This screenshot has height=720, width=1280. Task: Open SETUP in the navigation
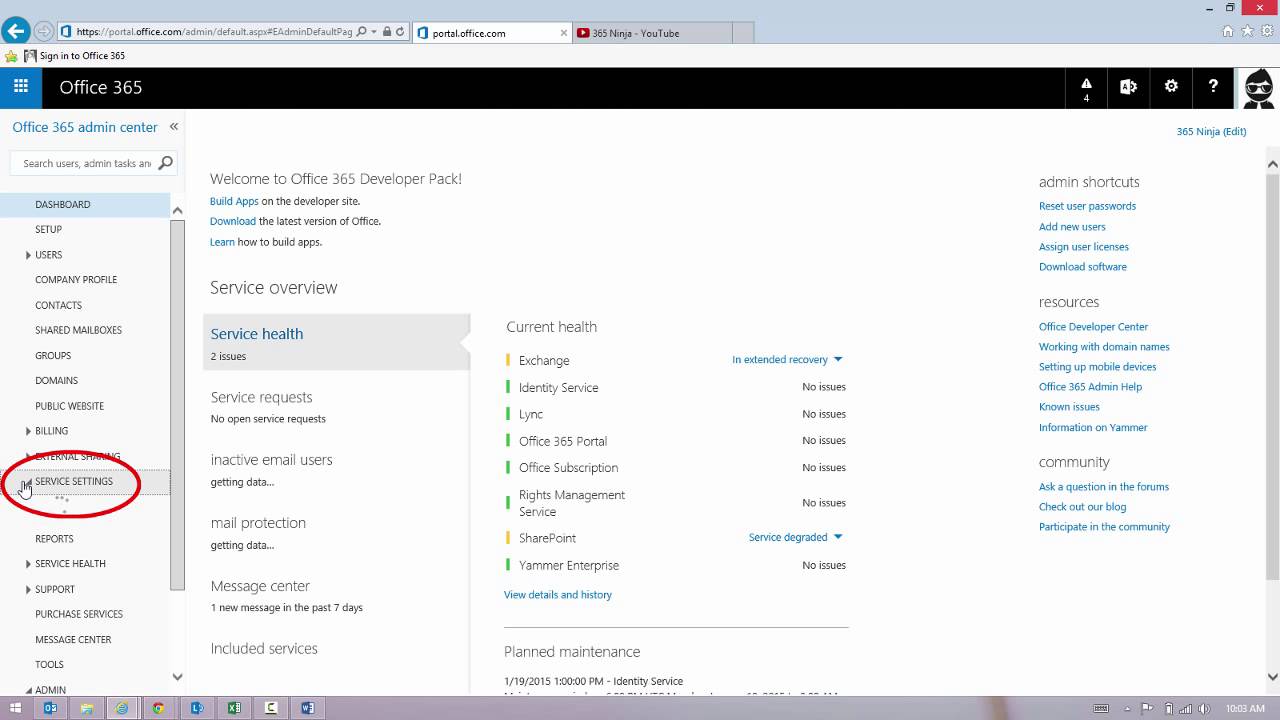pos(49,229)
